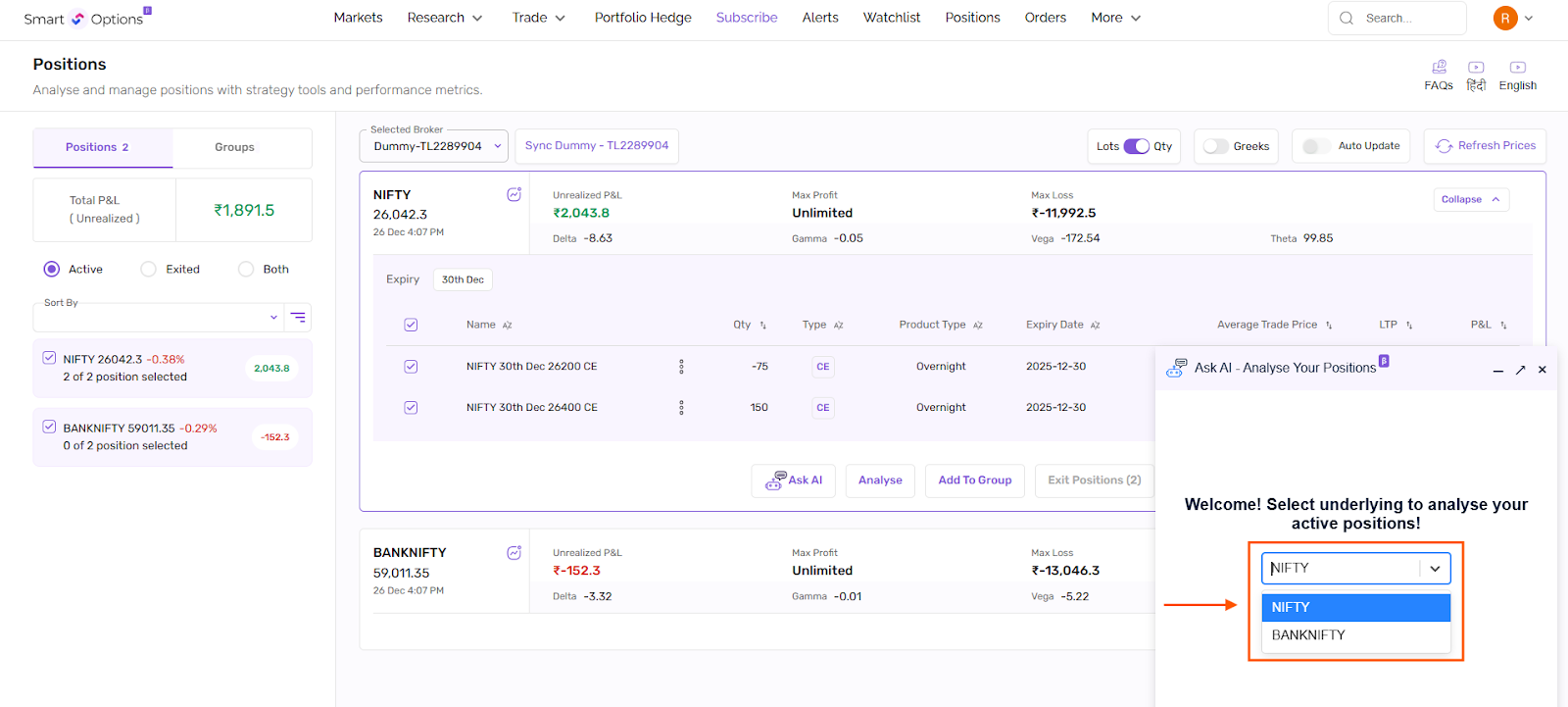Expand the Ask AI panel
The width and height of the screenshot is (1568, 707).
click(x=1520, y=370)
